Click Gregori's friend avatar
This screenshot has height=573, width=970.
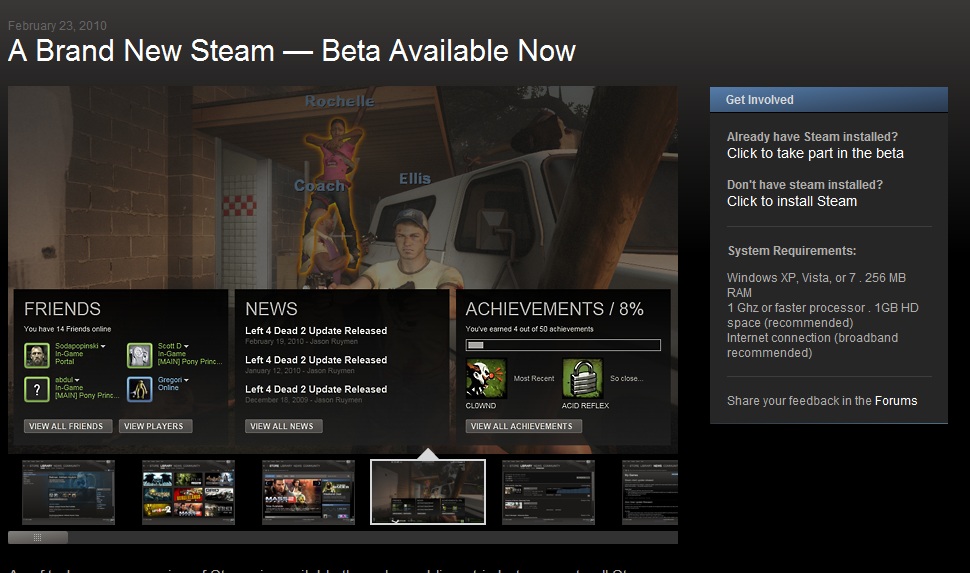[x=139, y=389]
